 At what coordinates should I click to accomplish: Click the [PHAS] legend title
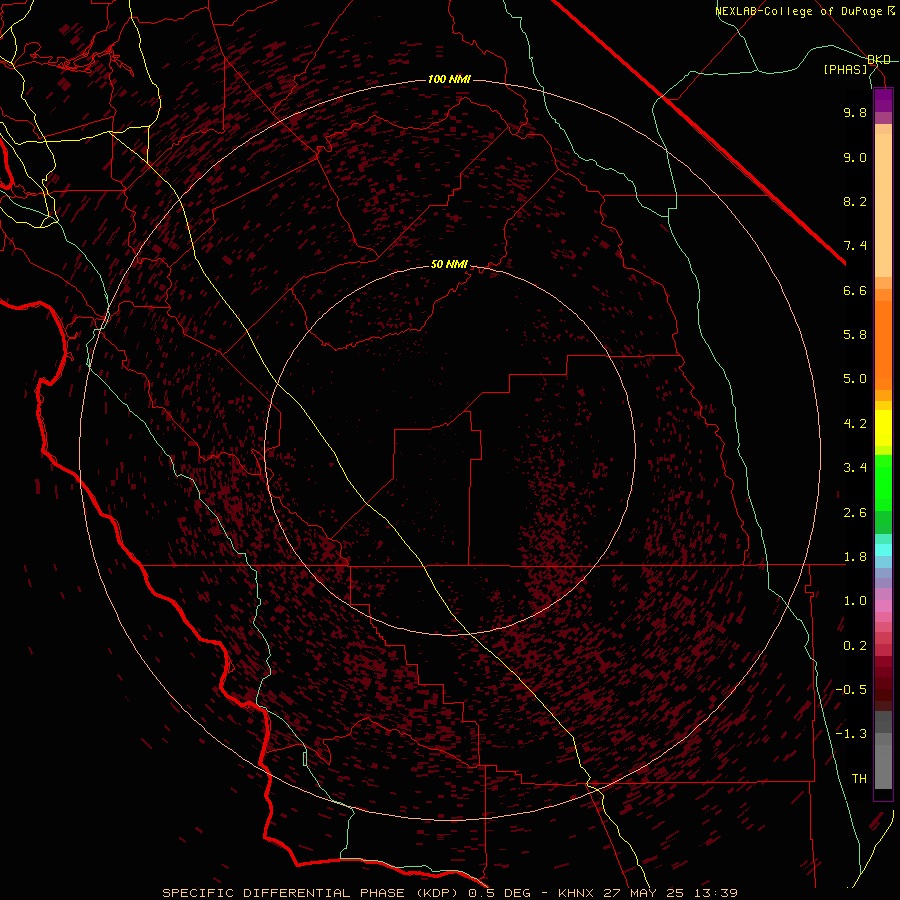[845, 70]
